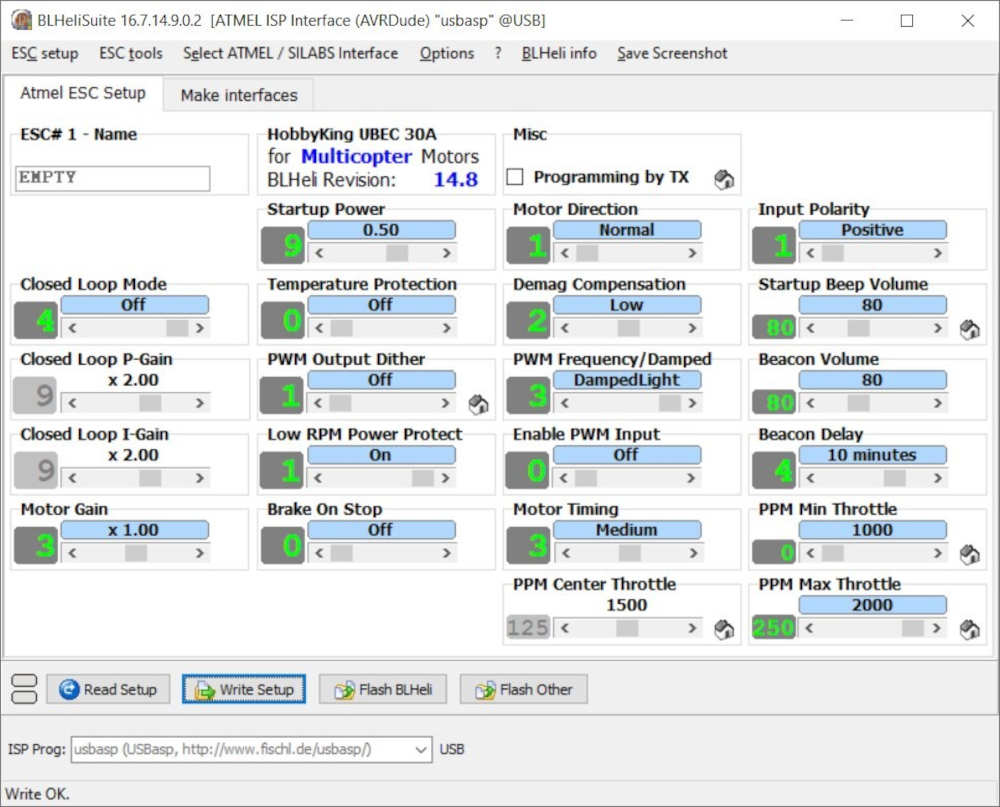Click the PWM Output Dither reset icon
This screenshot has height=807, width=1000.
point(478,404)
